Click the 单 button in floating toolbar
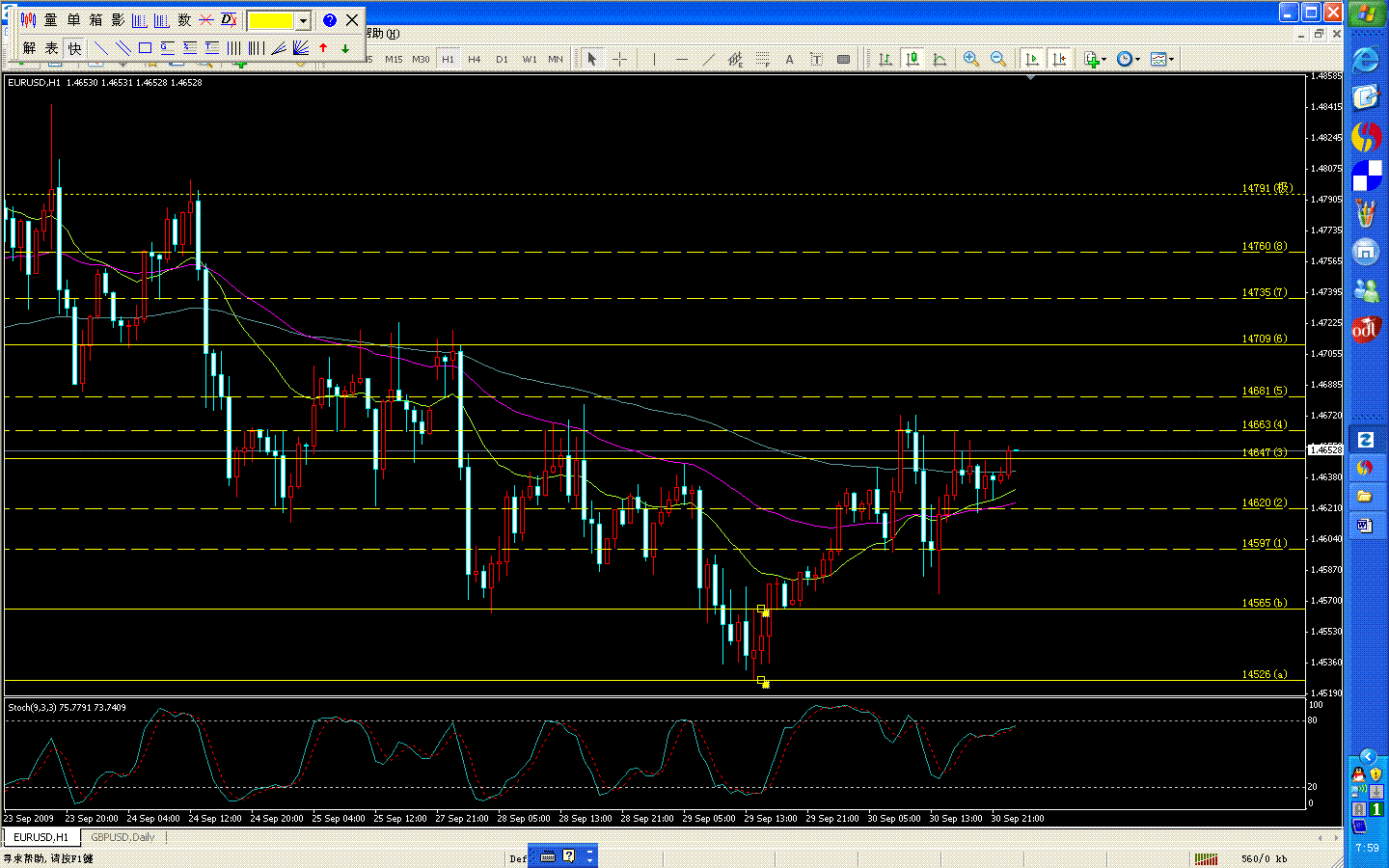Screen dimensions: 1389x868 [73, 20]
